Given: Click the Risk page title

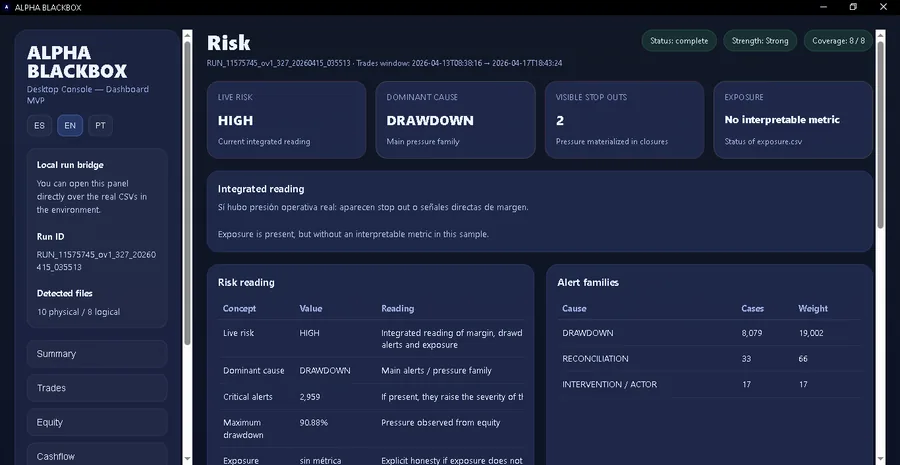Looking at the screenshot, I should coord(228,43).
